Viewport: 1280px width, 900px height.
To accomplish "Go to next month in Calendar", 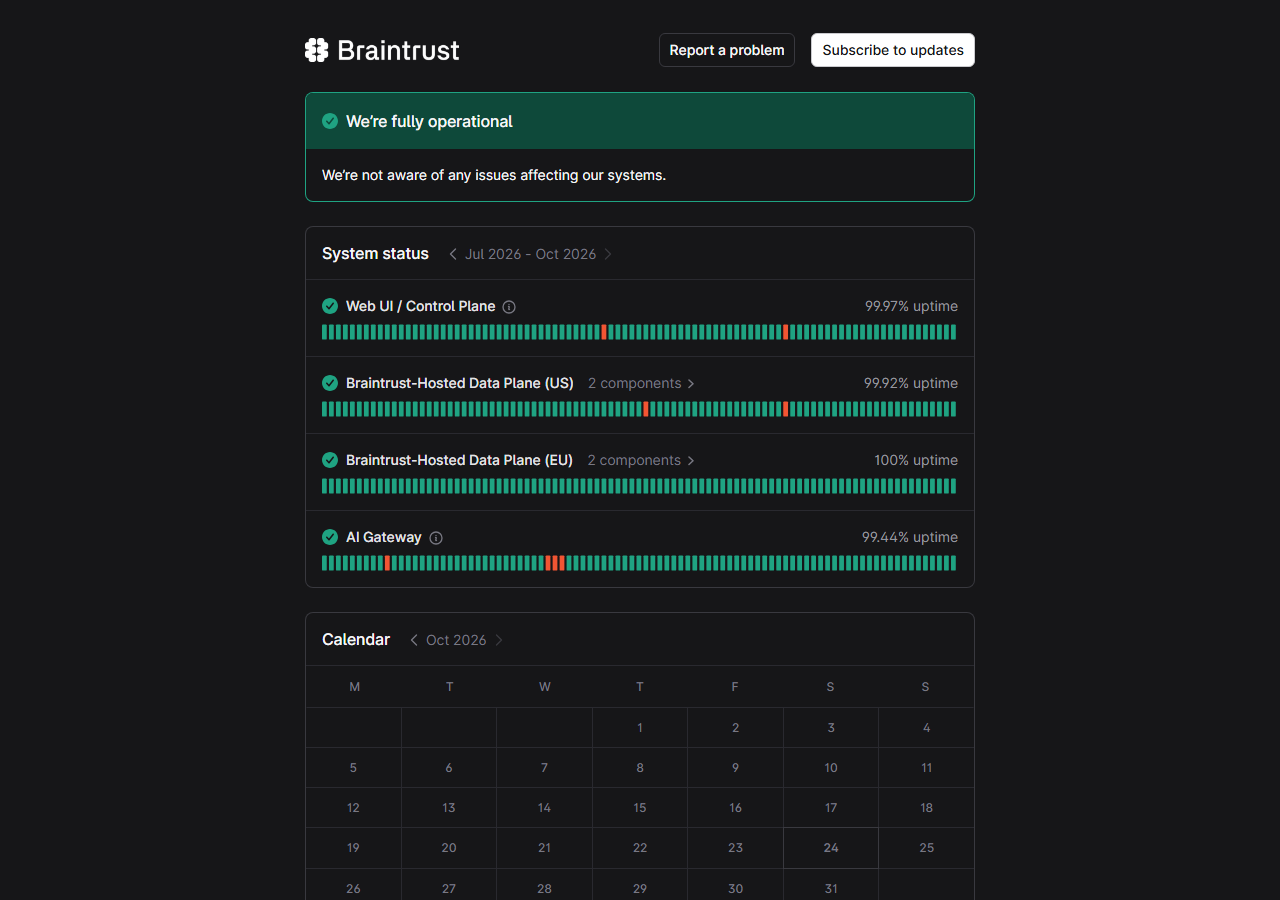I will (499, 640).
